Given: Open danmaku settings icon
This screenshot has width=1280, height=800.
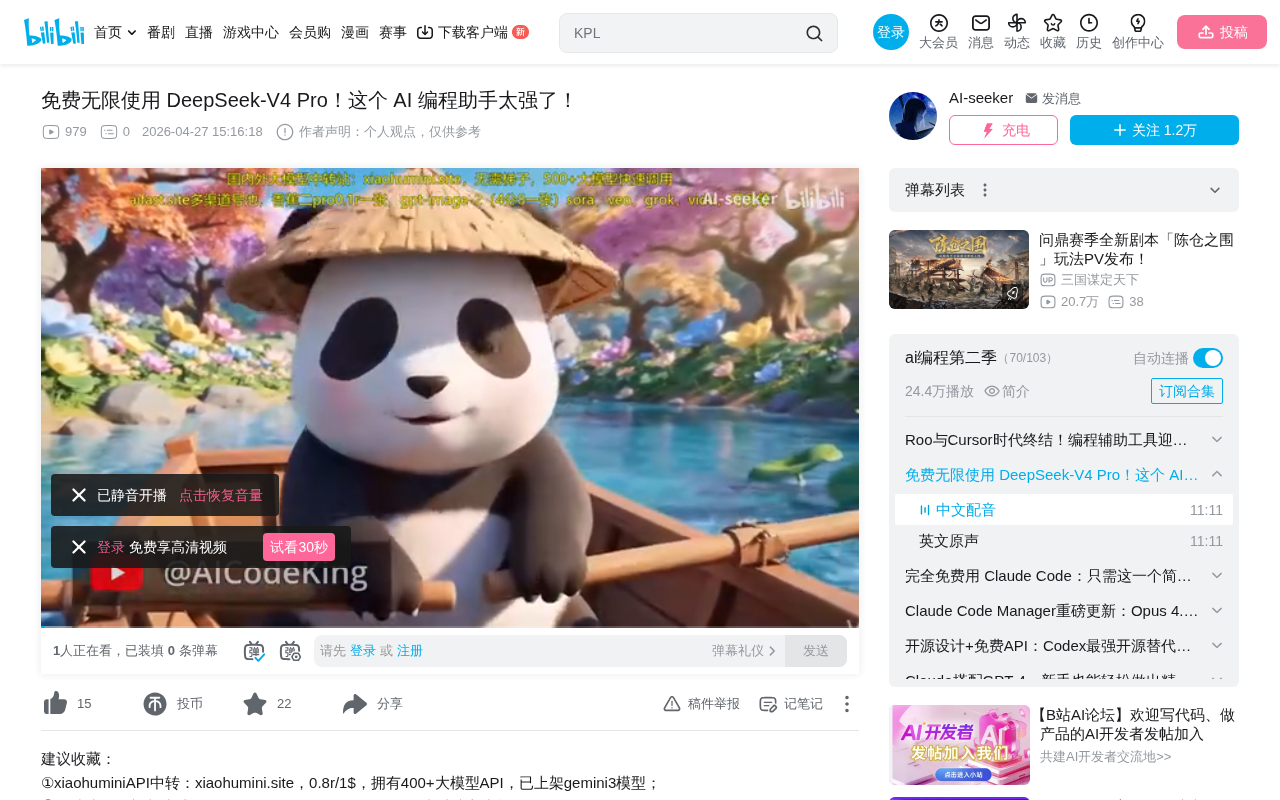Looking at the screenshot, I should coord(290,651).
